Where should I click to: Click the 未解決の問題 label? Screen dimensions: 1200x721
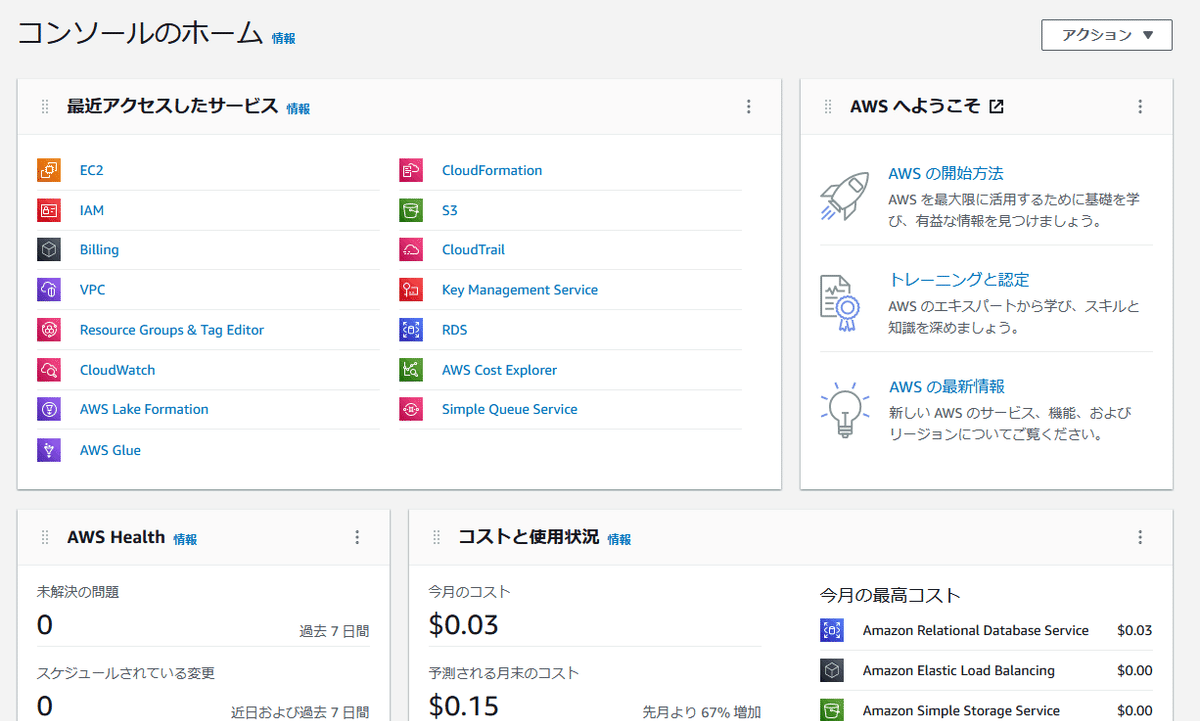(78, 592)
